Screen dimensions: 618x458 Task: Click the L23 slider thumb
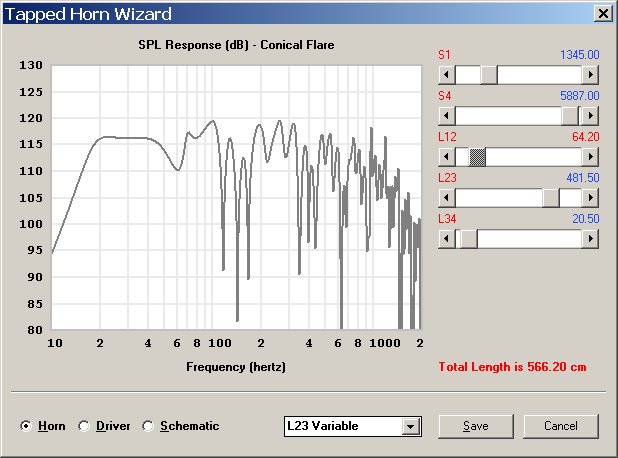(551, 198)
